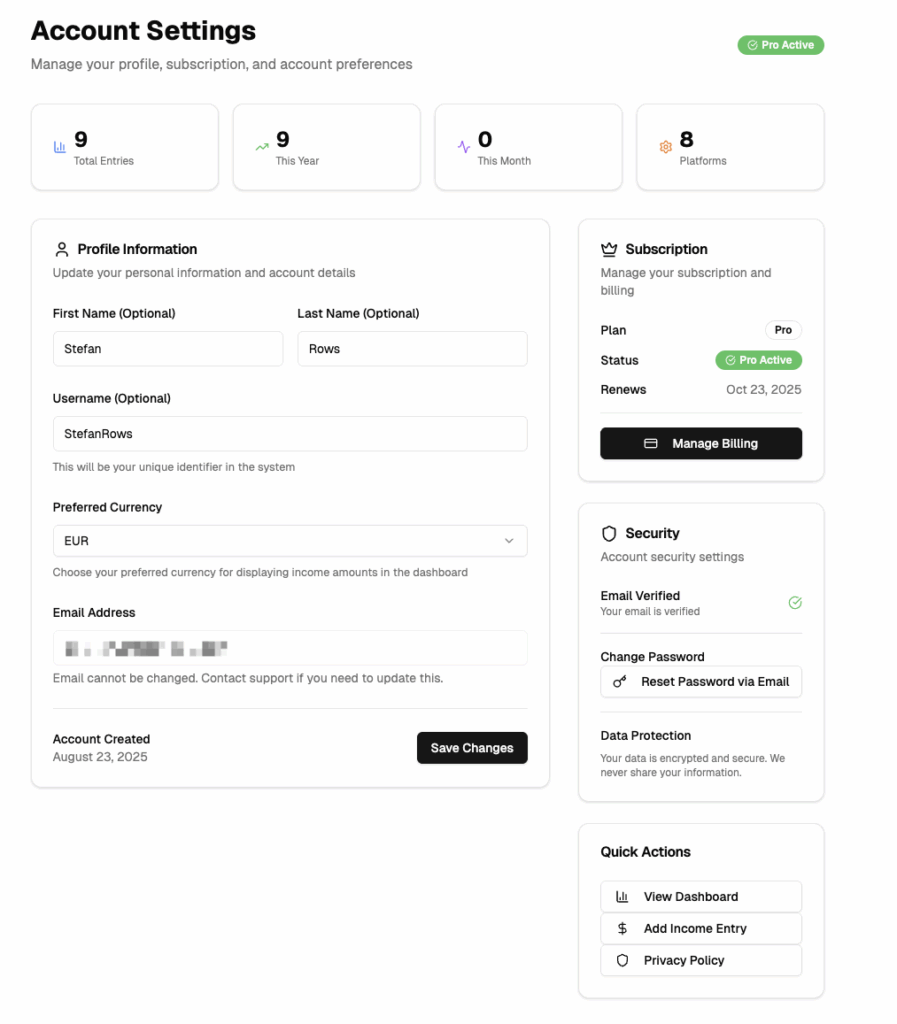Click the shield icon next to Security heading
This screenshot has height=1024, width=897.
tap(609, 534)
